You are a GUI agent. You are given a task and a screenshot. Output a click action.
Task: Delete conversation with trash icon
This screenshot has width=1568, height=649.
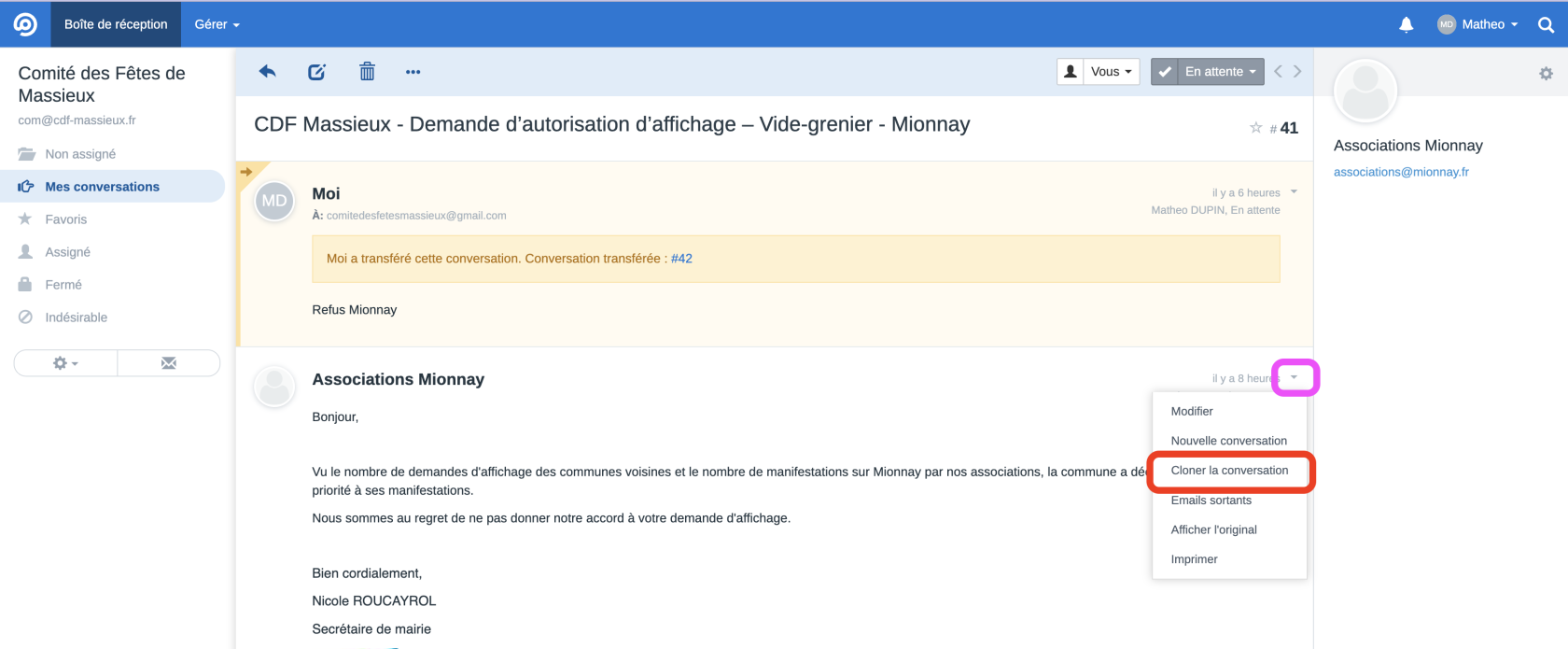click(367, 71)
